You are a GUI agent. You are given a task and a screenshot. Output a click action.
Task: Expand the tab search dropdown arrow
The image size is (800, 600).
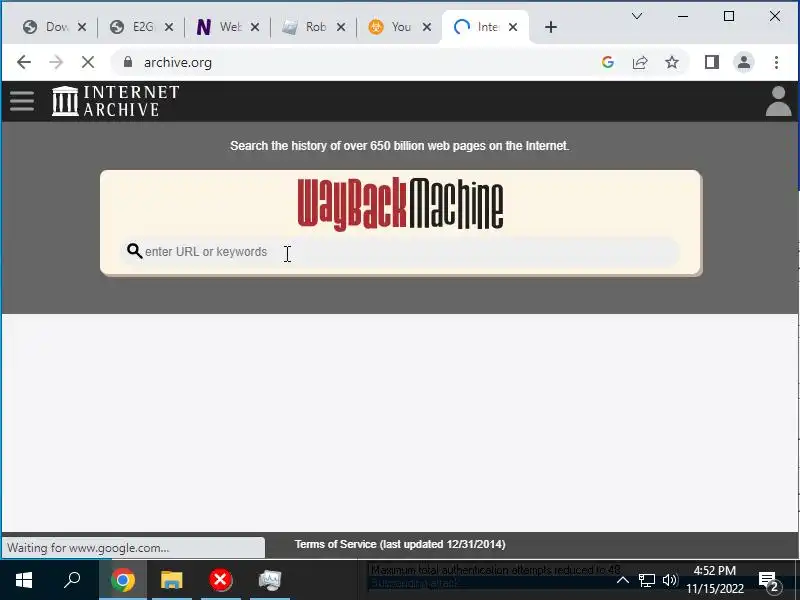[x=637, y=16]
